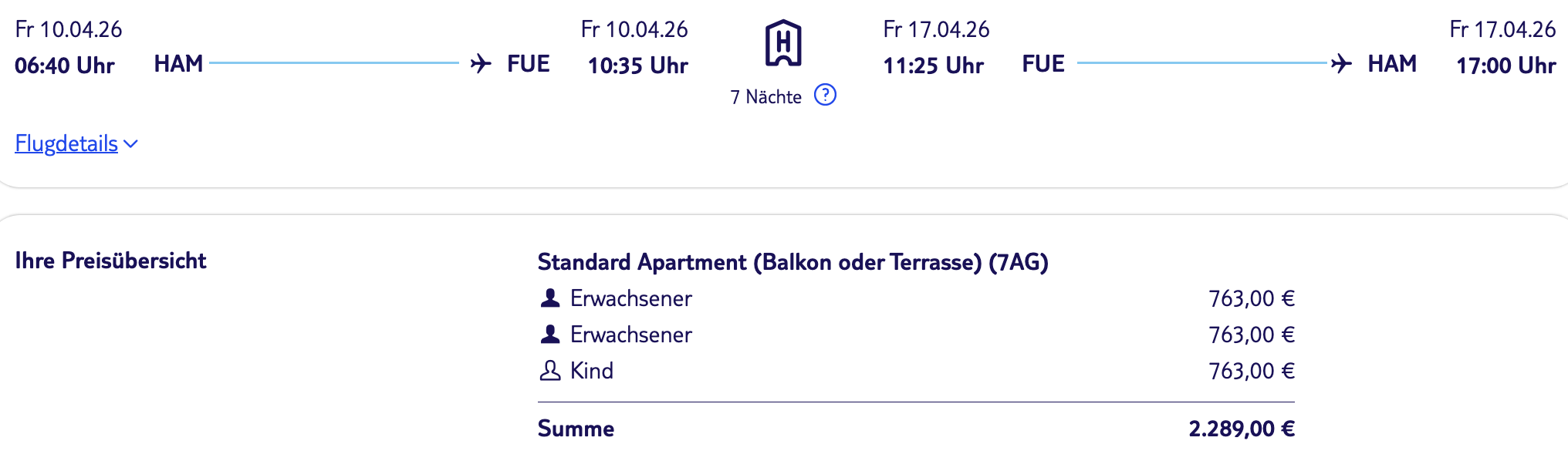Click the hotel building icon above 7 Nächte
Screen dimensions: 1568x461
point(783,43)
